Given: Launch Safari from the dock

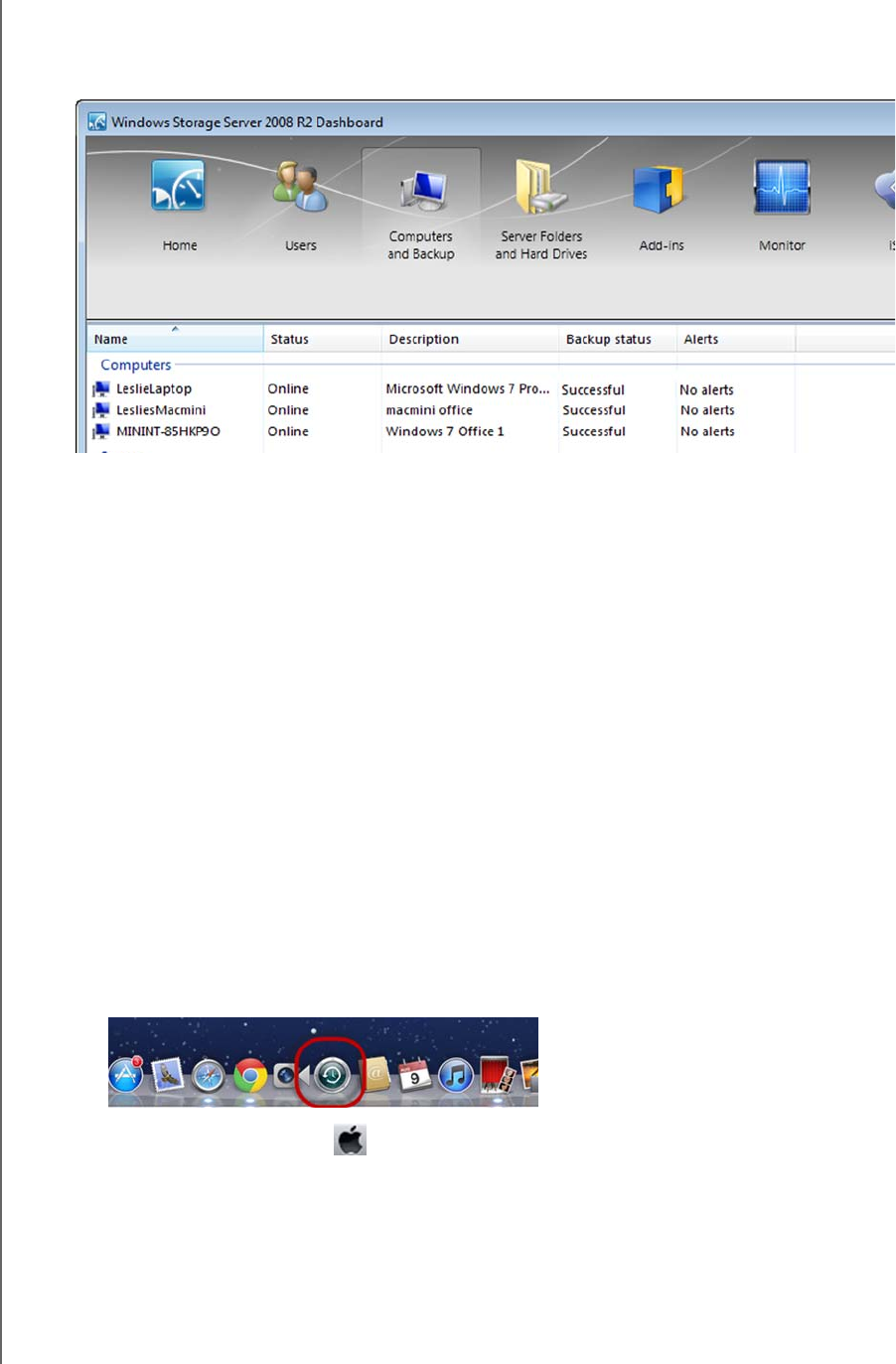Looking at the screenshot, I should click(209, 1075).
